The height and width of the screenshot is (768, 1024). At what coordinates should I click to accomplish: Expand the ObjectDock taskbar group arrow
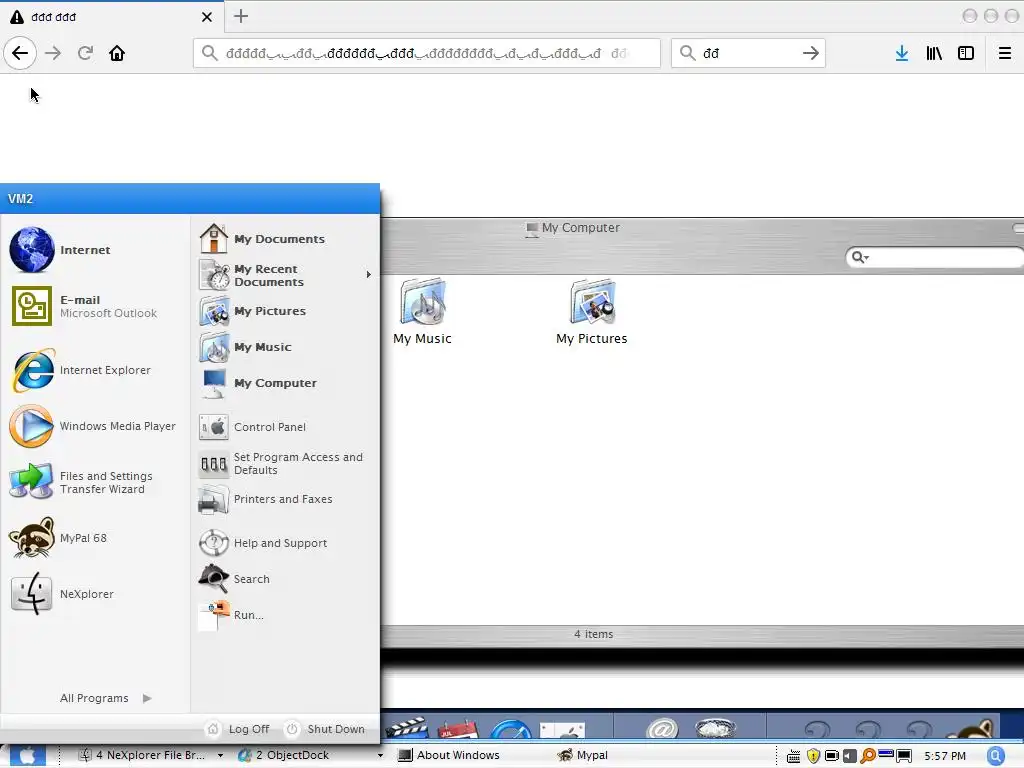point(380,756)
